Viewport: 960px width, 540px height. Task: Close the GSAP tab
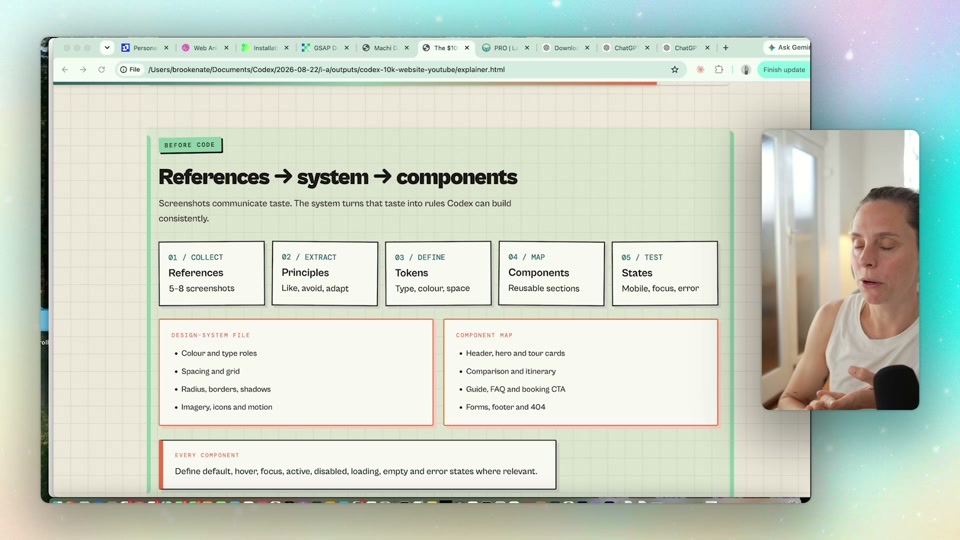347,48
